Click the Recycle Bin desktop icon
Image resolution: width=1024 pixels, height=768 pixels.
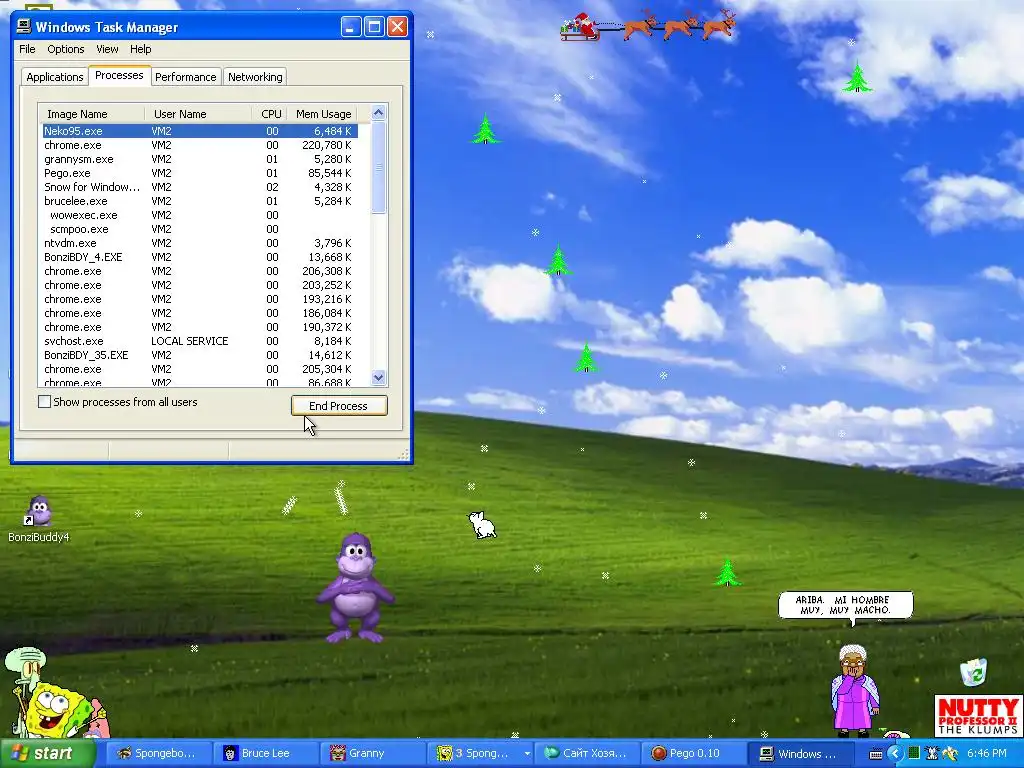coord(974,672)
